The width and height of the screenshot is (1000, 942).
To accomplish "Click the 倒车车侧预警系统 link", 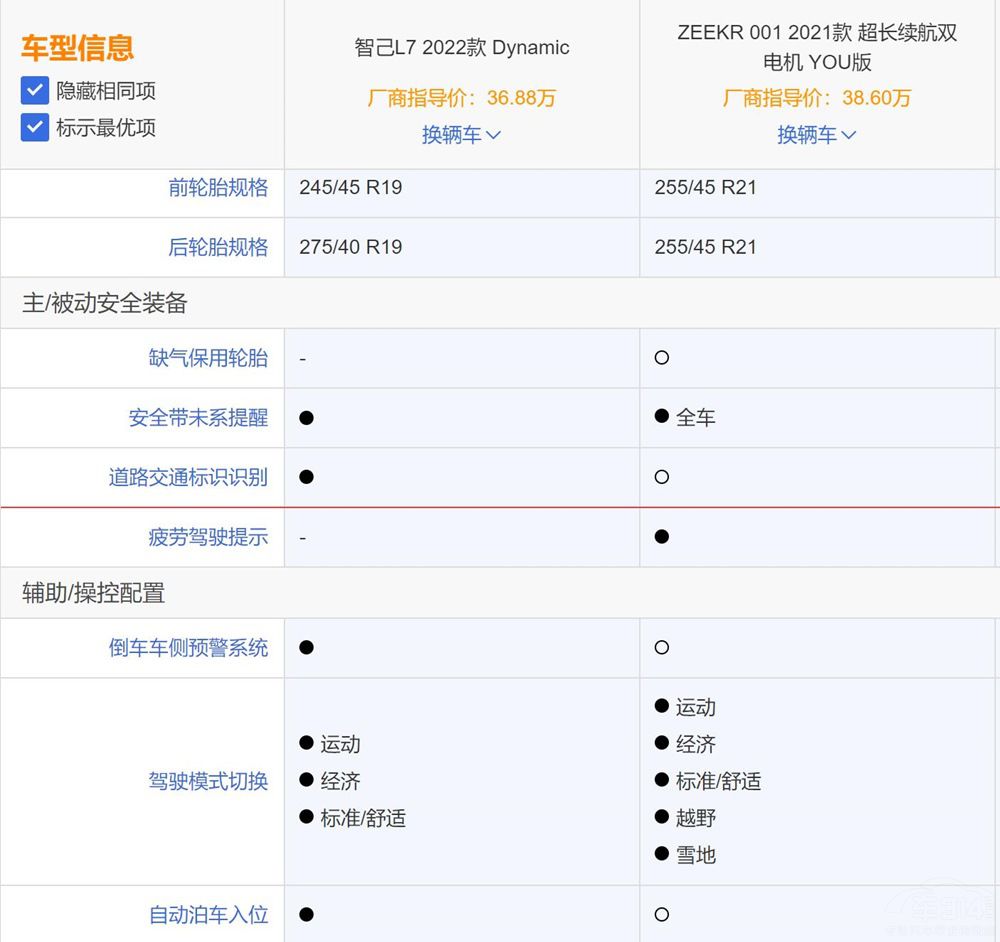I will click(188, 648).
